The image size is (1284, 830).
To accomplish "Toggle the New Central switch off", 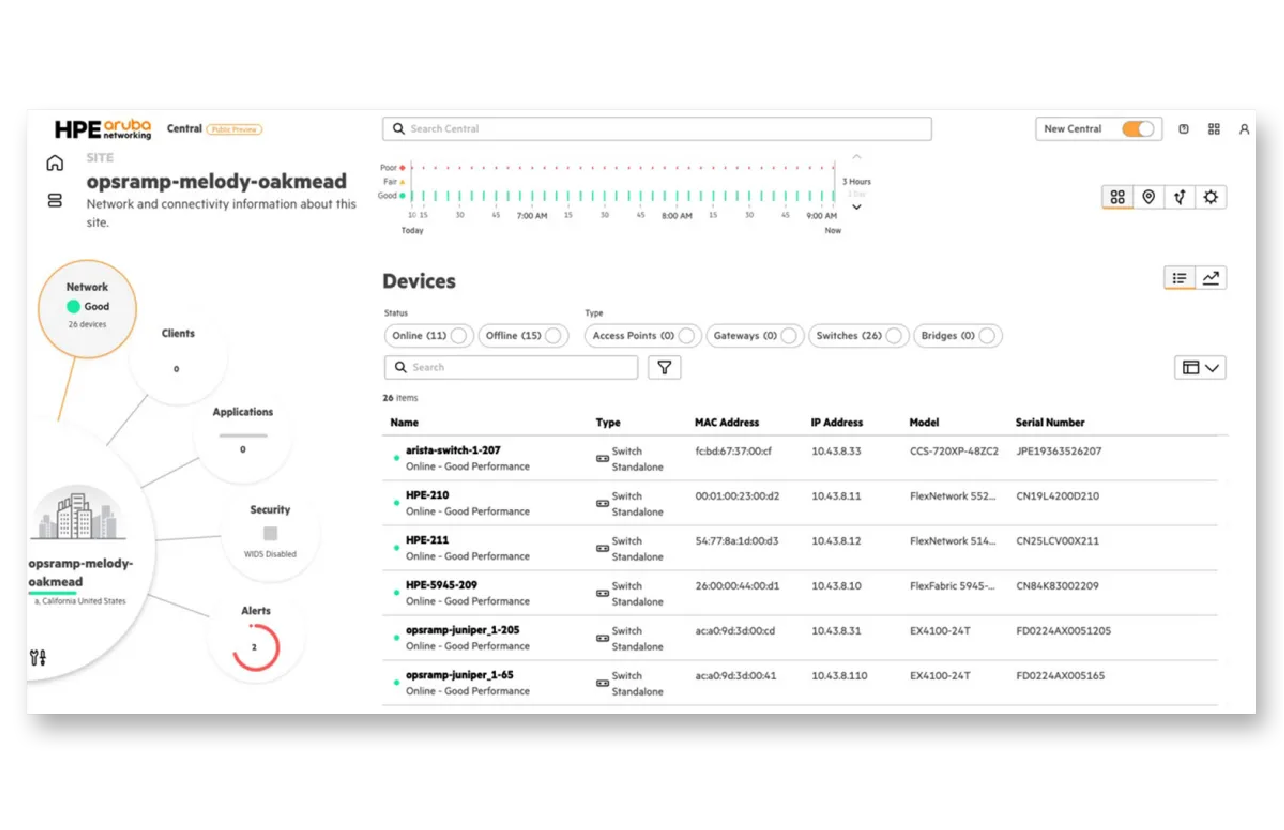I will (x=1137, y=129).
